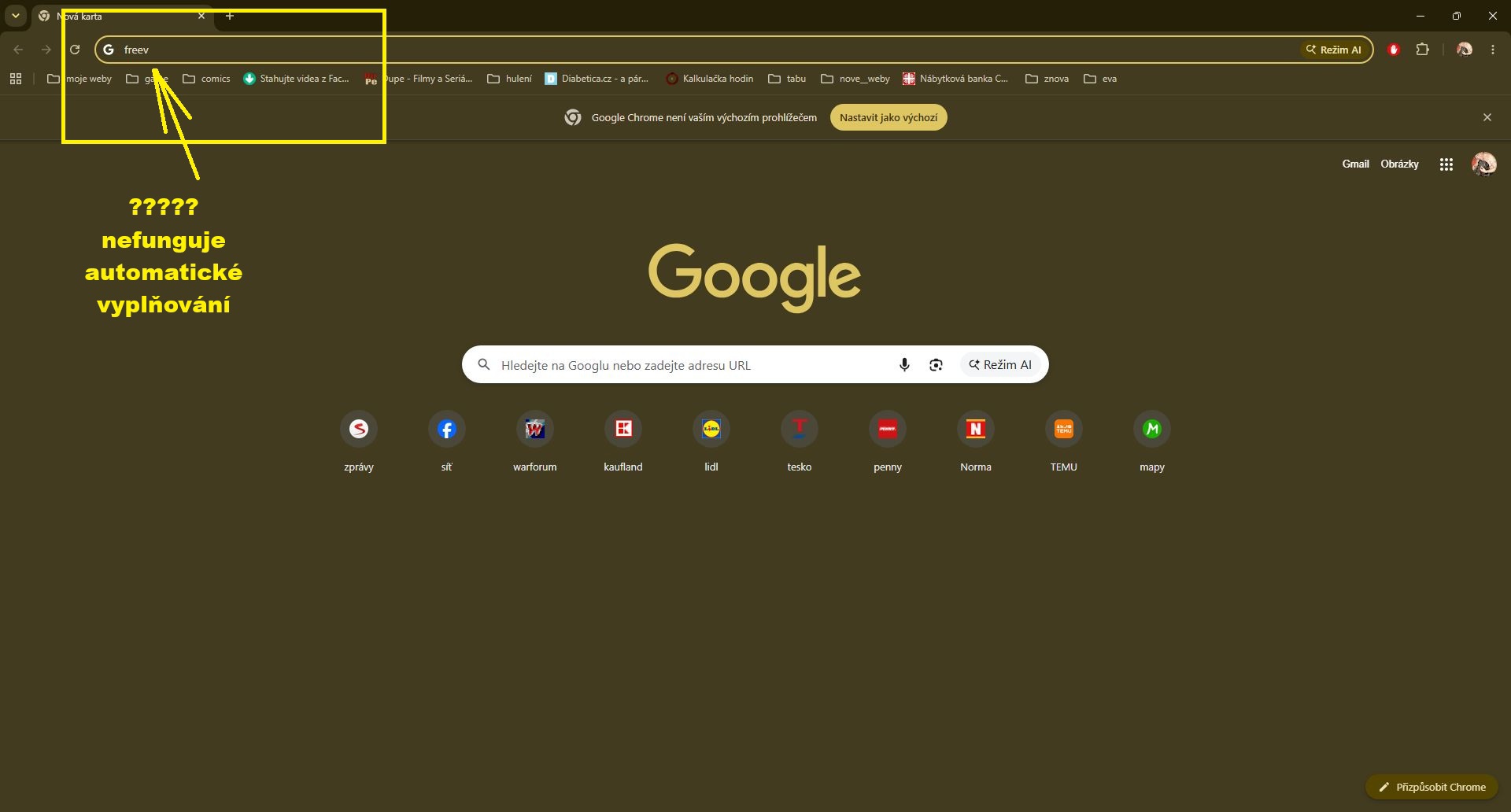Image resolution: width=1511 pixels, height=812 pixels.
Task: Open the penny shortcut tile
Action: coord(888,441)
